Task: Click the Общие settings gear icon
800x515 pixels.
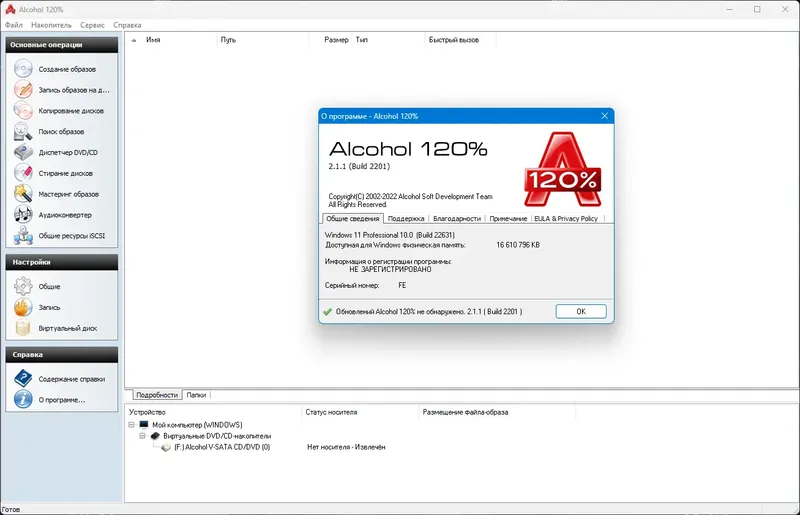Action: 23,286
